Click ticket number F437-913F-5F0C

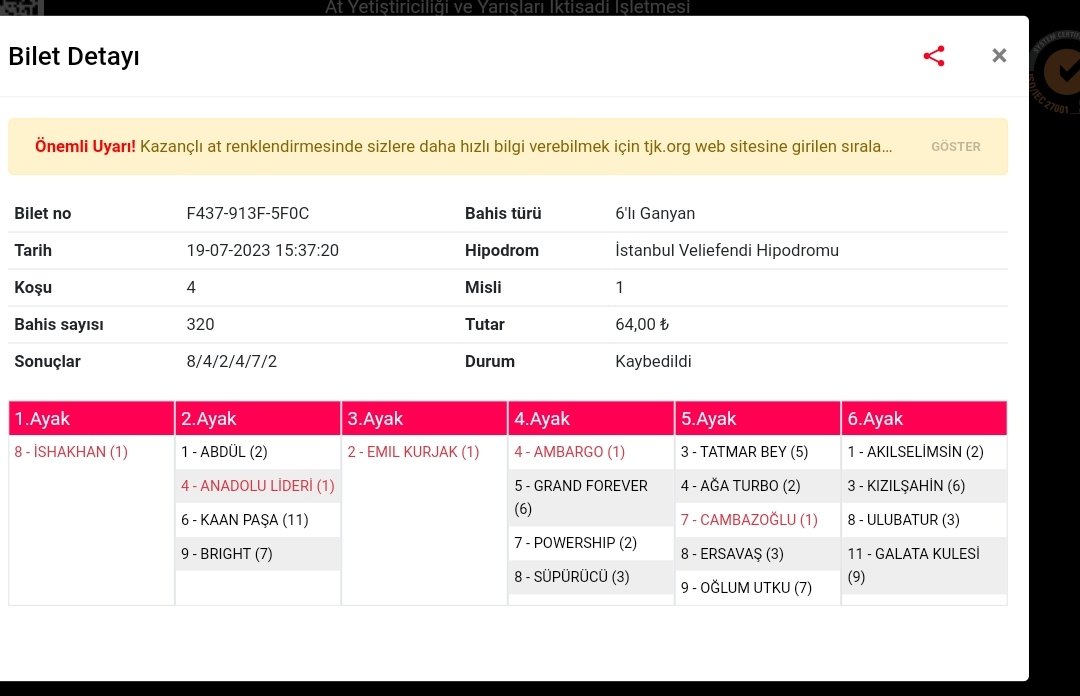click(247, 214)
